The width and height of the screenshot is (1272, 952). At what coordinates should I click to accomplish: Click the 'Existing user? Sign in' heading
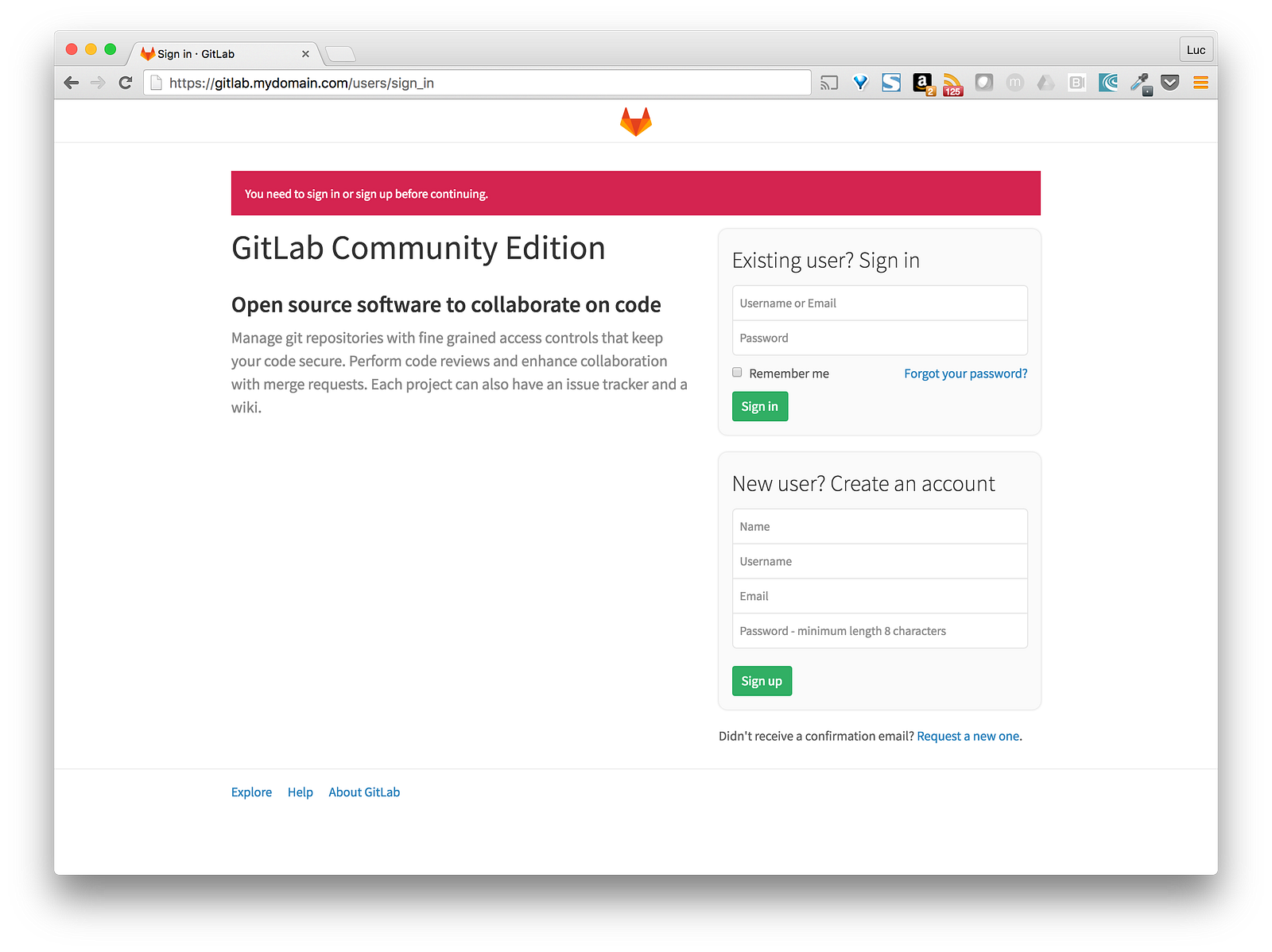826,261
